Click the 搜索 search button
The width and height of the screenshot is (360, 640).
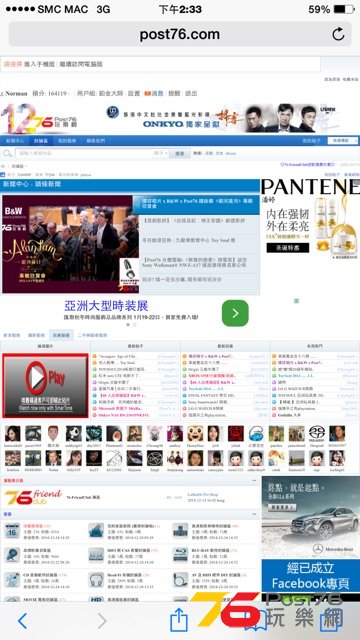[x=180, y=153]
